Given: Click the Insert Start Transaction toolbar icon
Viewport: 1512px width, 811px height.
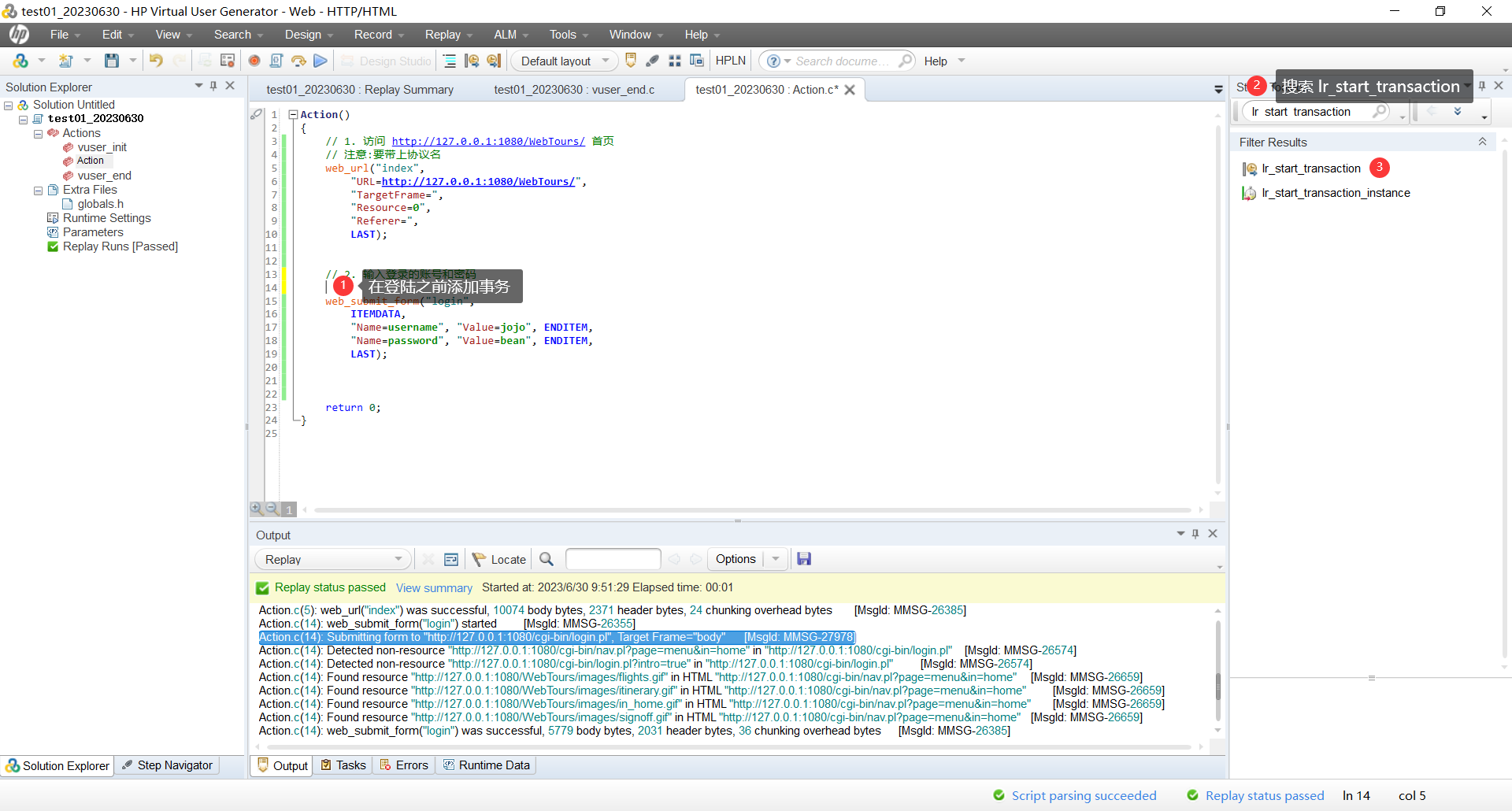Looking at the screenshot, I should (472, 61).
